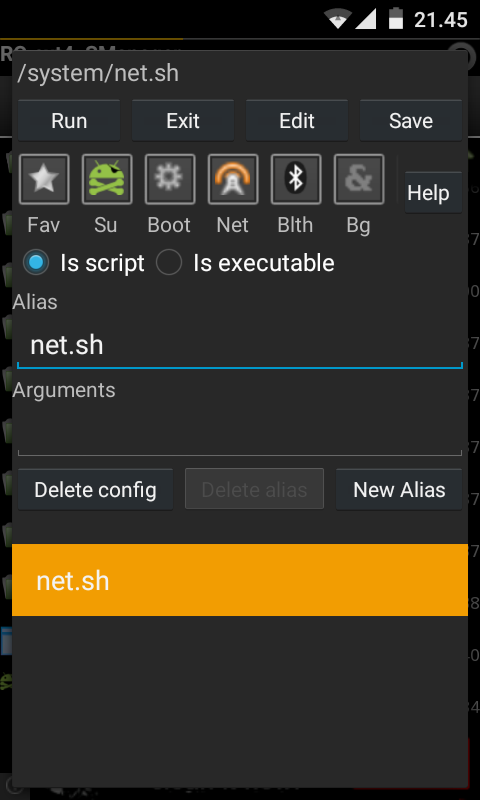Toggle the Bg ampersand icon
This screenshot has height=800, width=480.
coord(359,179)
